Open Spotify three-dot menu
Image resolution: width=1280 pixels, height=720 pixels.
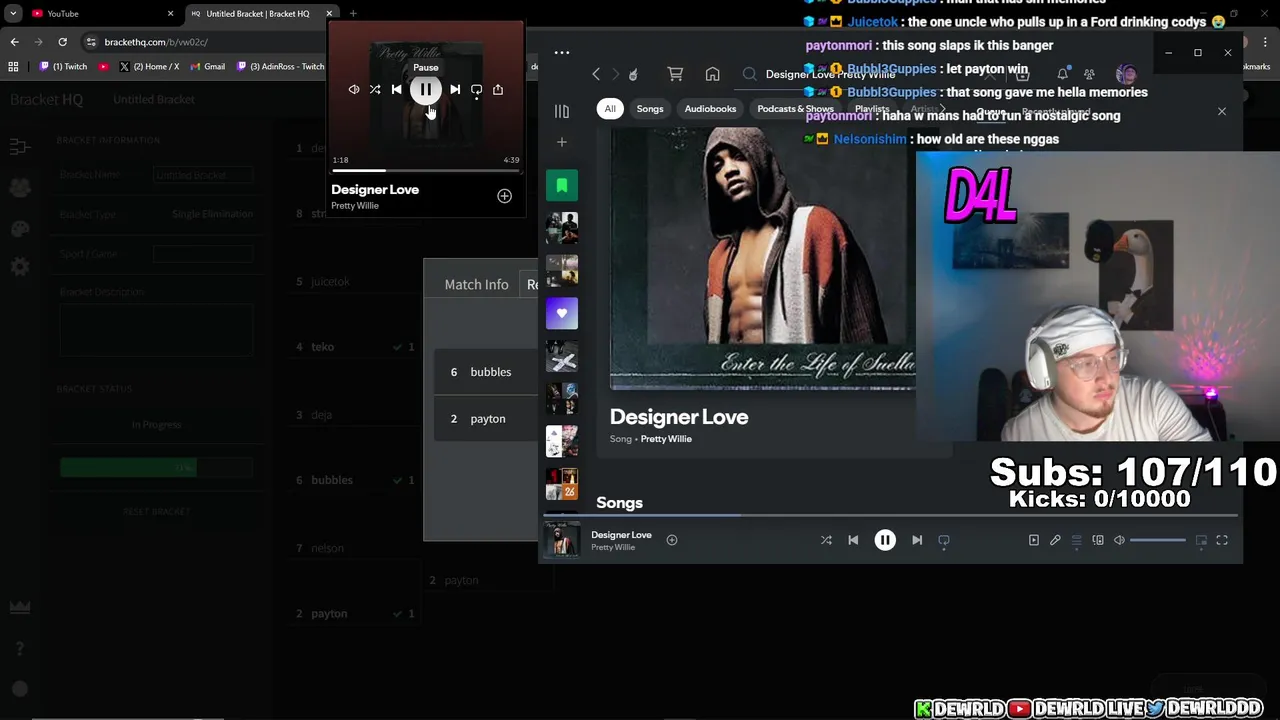point(562,53)
